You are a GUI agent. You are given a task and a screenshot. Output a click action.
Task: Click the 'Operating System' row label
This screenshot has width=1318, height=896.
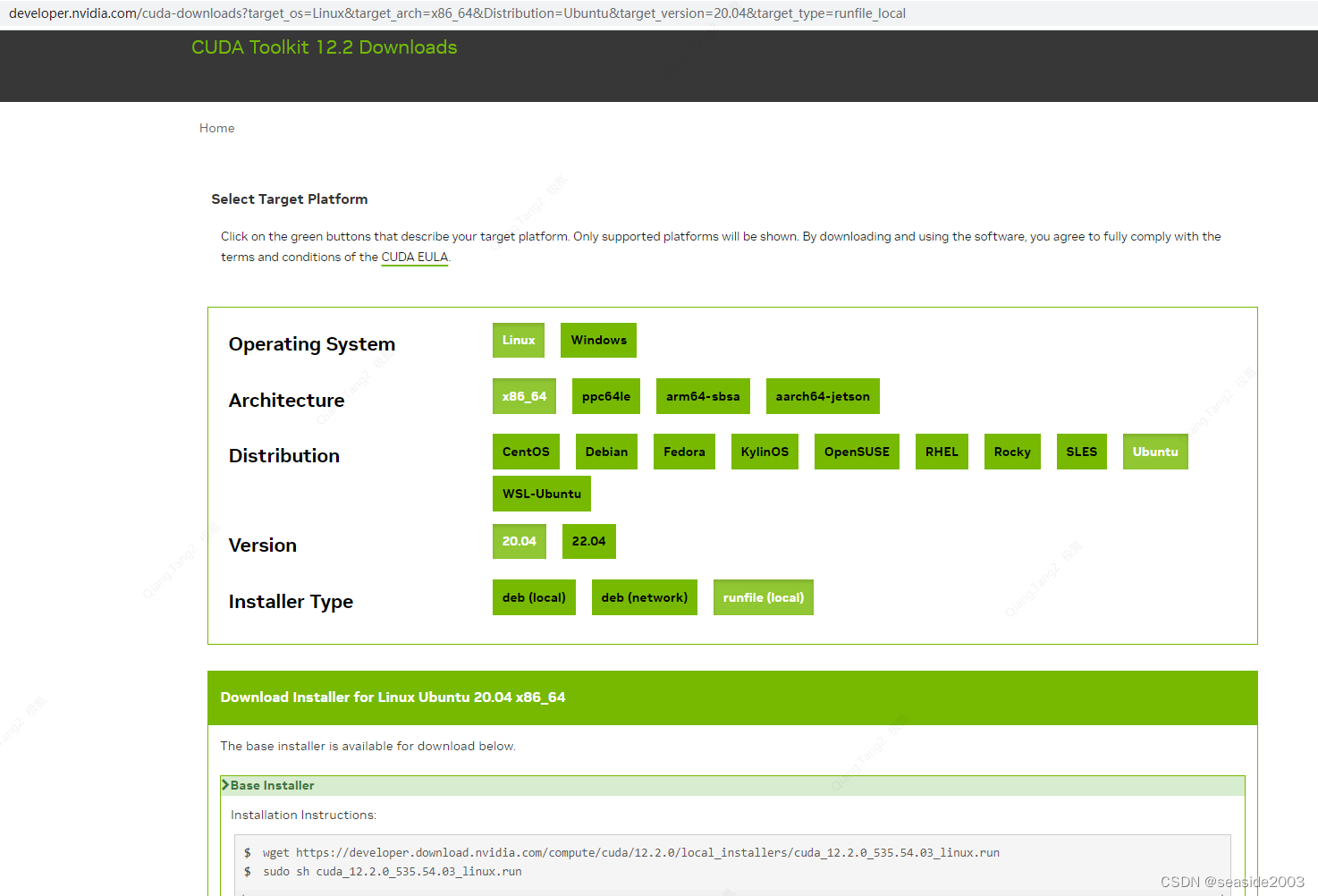(x=312, y=344)
